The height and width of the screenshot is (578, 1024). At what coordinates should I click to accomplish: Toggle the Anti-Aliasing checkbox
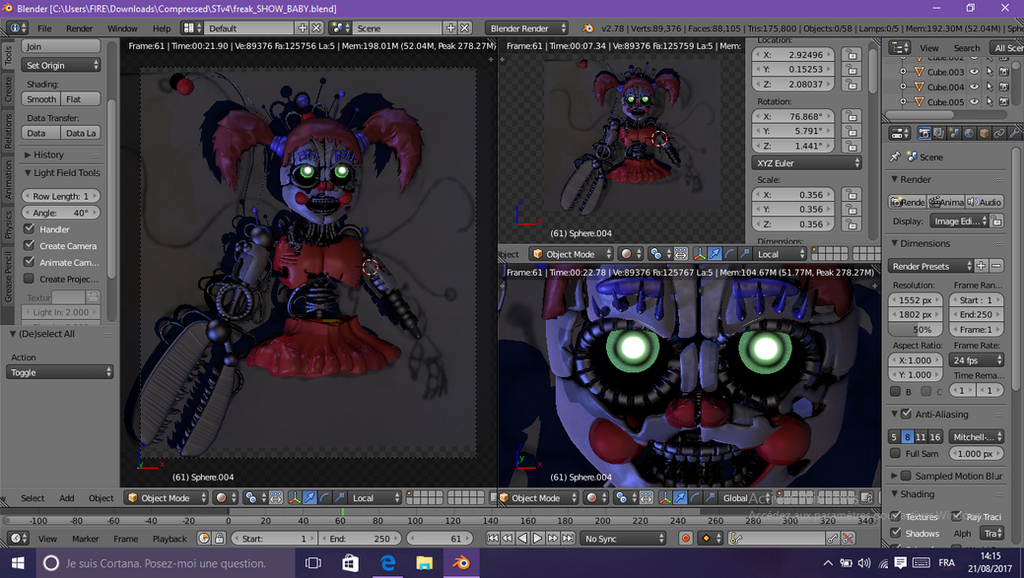(x=906, y=414)
